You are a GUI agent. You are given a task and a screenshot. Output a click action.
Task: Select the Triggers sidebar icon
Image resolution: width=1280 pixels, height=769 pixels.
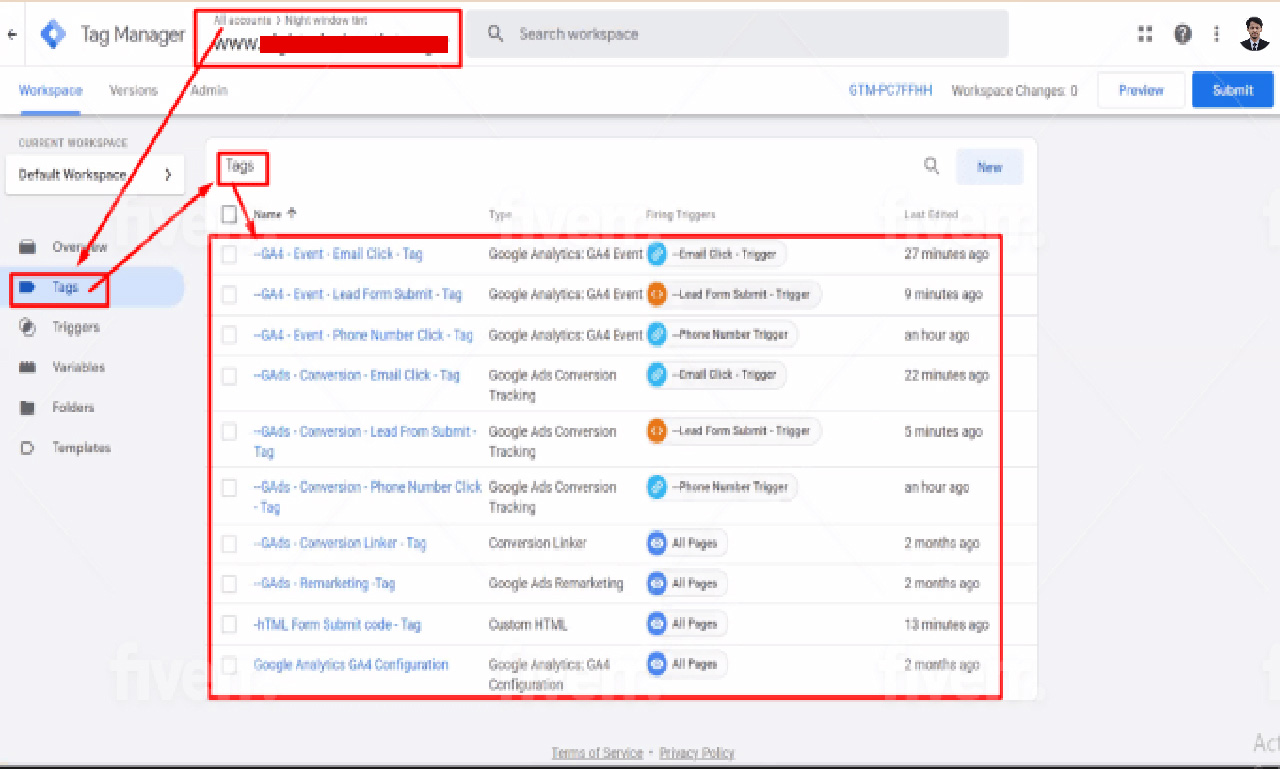pyautogui.click(x=78, y=327)
